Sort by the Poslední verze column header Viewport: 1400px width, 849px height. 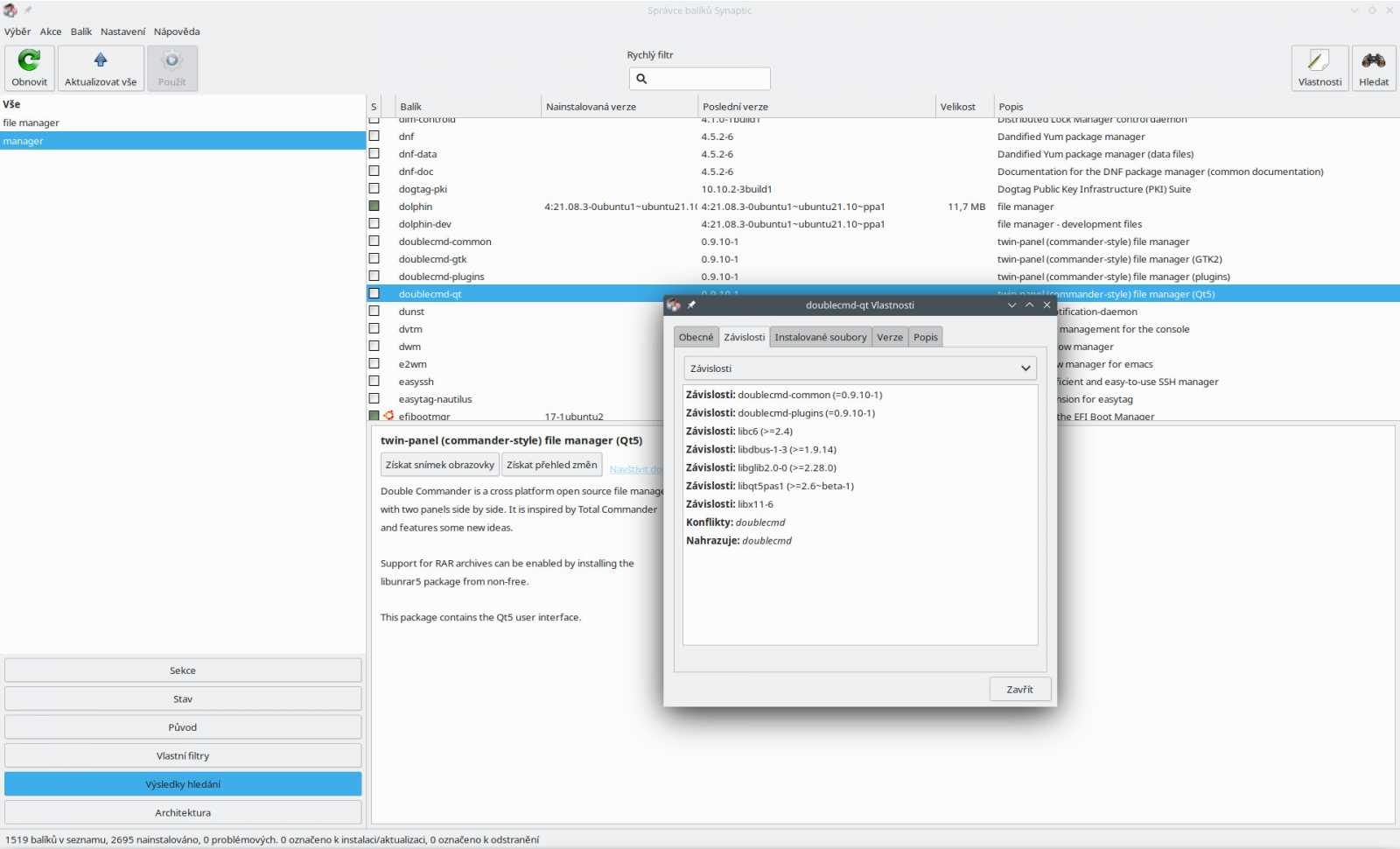(x=817, y=107)
